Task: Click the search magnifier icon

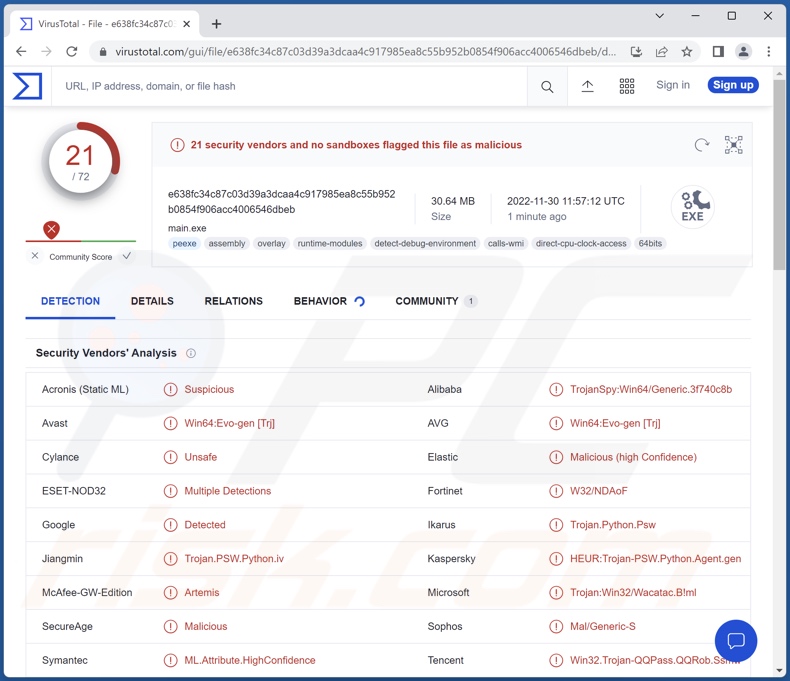Action: [547, 87]
